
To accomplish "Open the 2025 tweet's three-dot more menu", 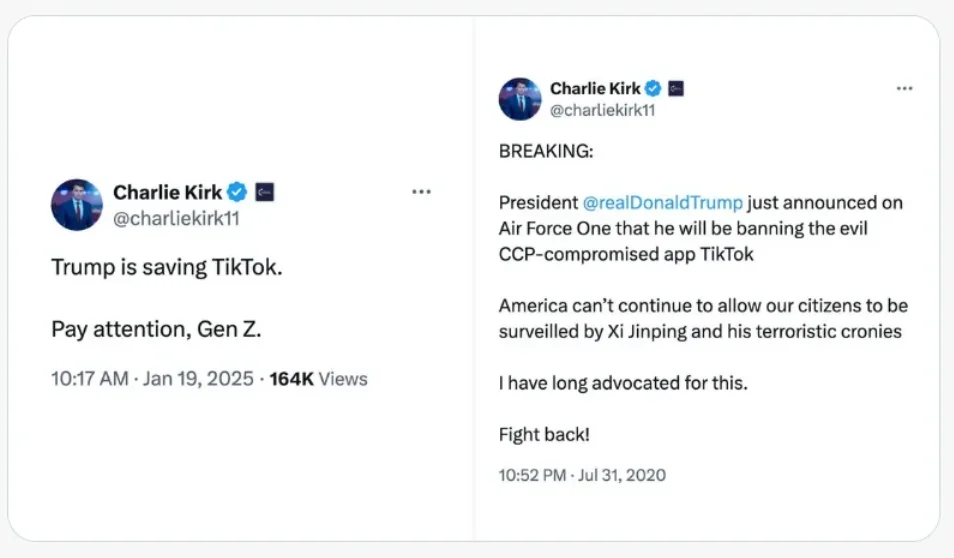I will coord(421,192).
